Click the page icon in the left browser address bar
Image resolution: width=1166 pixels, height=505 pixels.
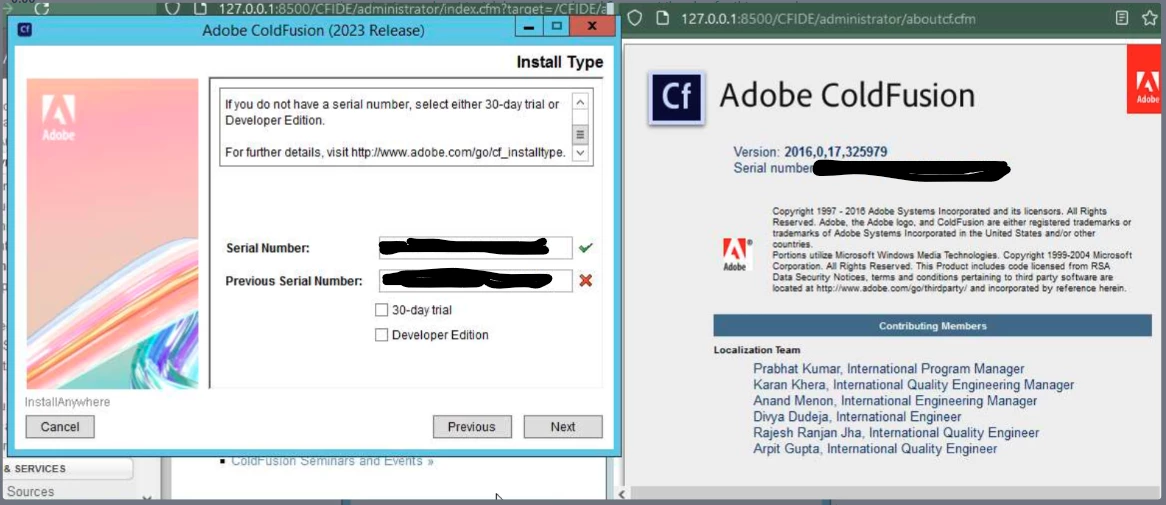(x=199, y=8)
